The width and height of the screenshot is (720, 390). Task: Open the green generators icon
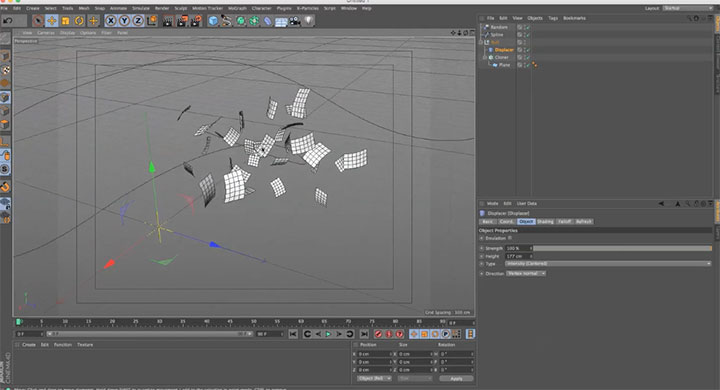pos(240,21)
